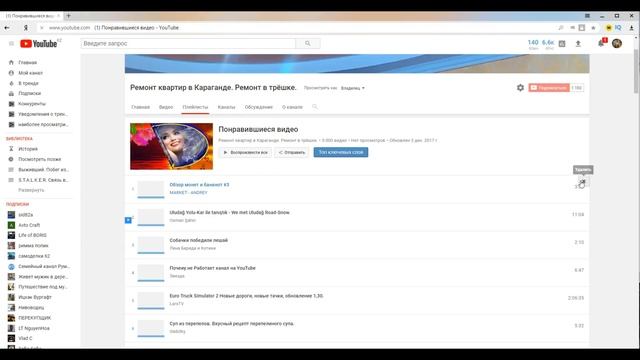This screenshot has width=640, height=360.
Task: Click the 140 stats counter in header
Action: coord(533,43)
